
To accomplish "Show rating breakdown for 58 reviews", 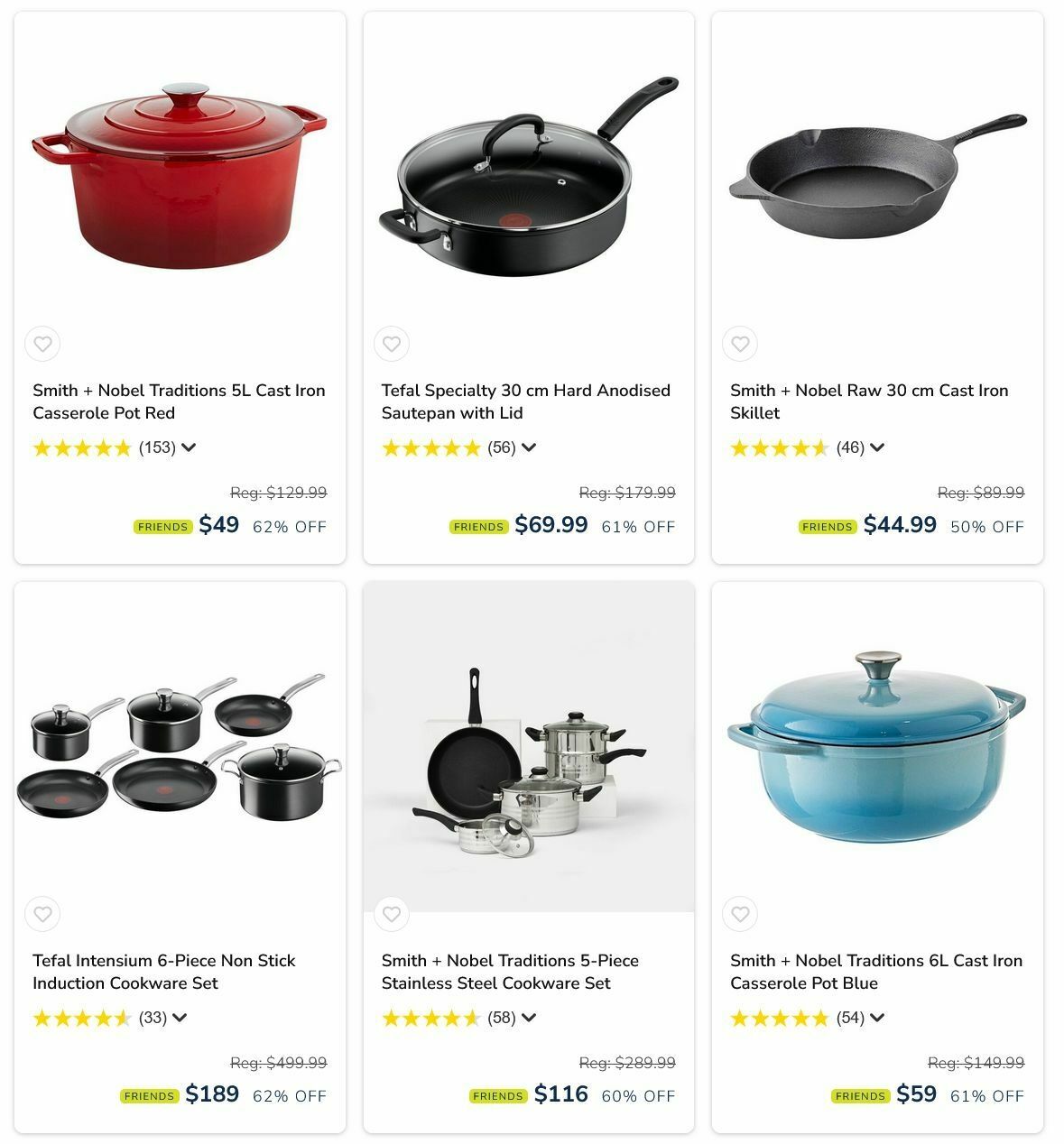I will click(x=529, y=1018).
